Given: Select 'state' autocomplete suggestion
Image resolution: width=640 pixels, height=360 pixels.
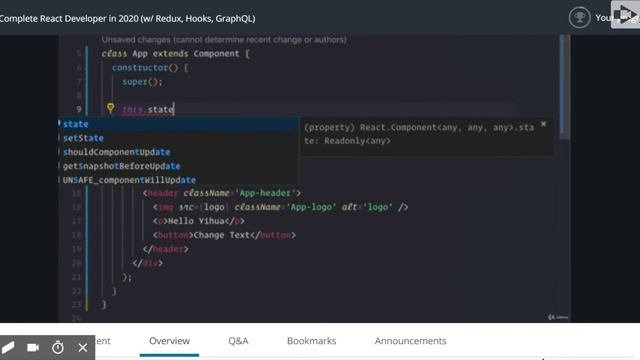Looking at the screenshot, I should 178,124.
